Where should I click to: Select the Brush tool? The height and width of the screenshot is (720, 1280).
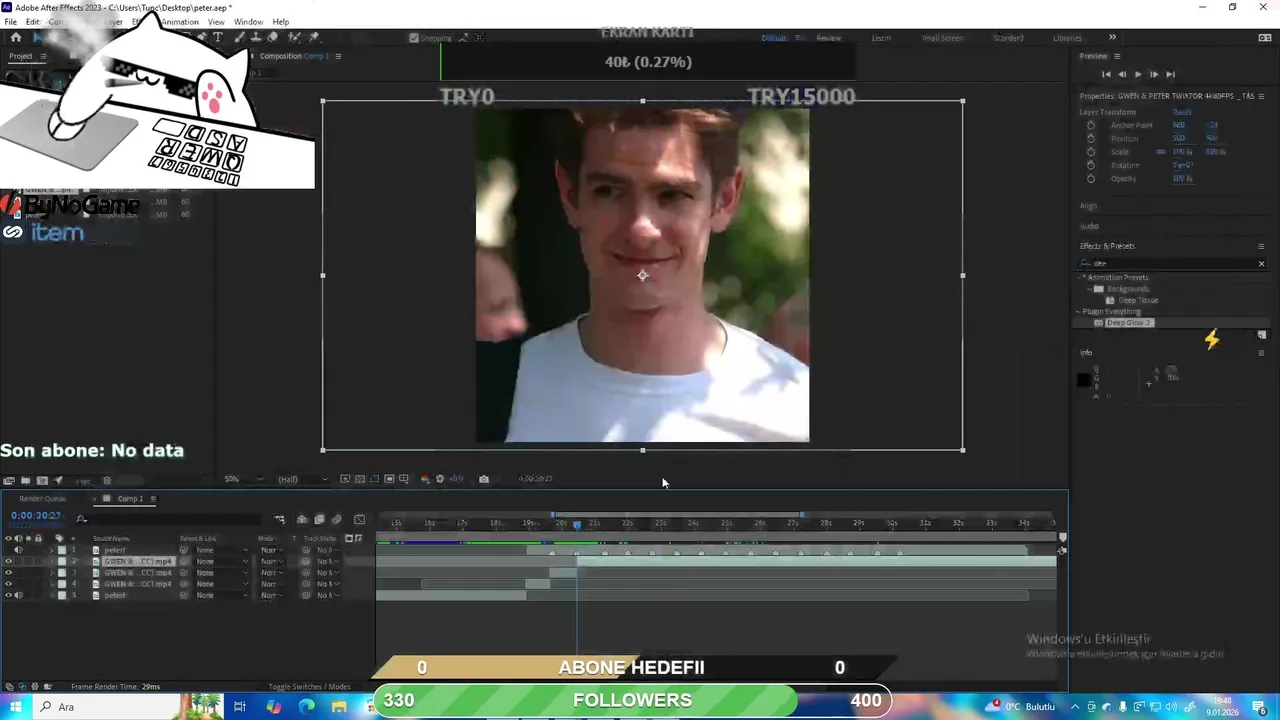(x=240, y=37)
